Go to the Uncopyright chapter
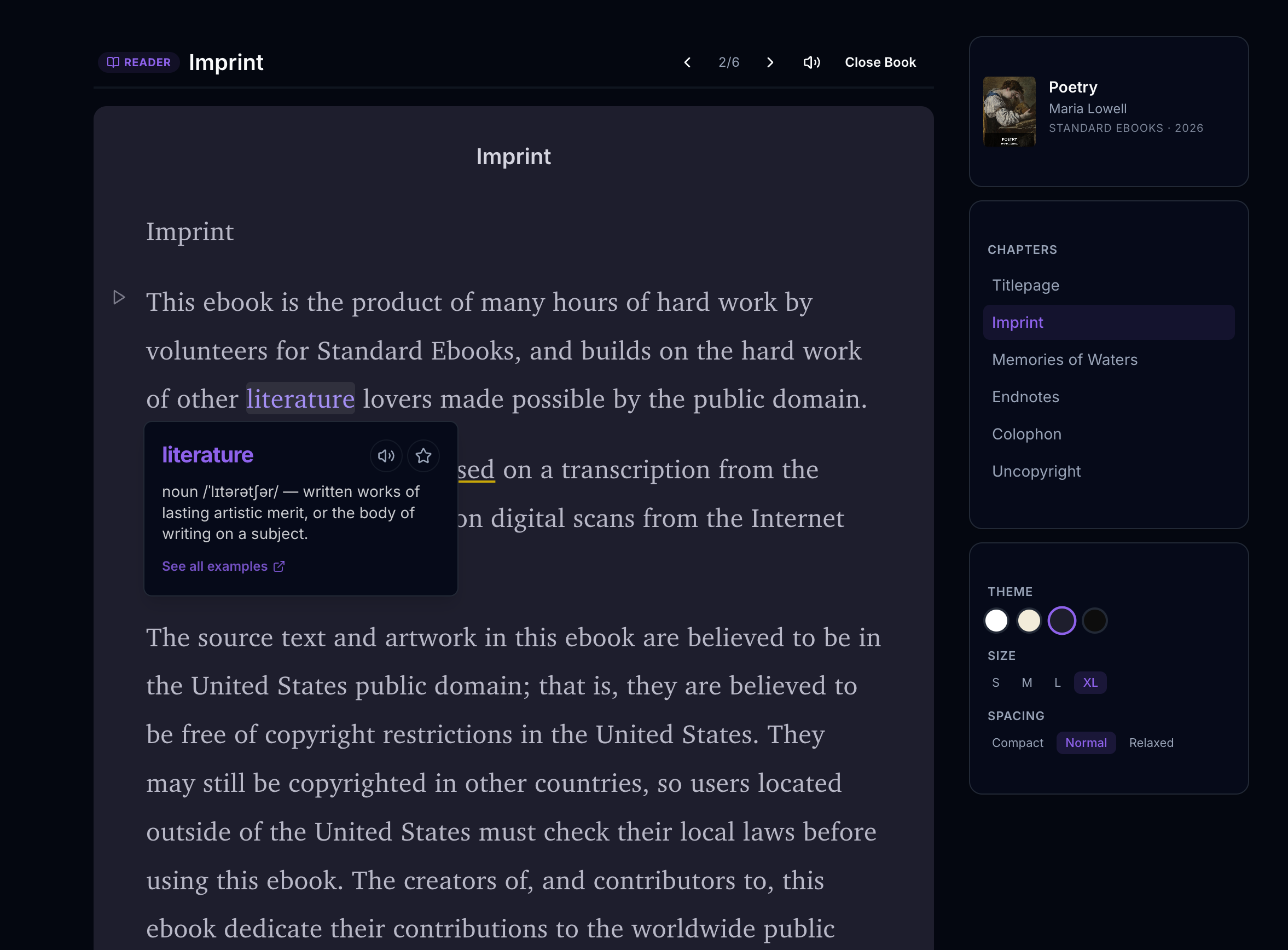The width and height of the screenshot is (1288, 950). 1108,472
